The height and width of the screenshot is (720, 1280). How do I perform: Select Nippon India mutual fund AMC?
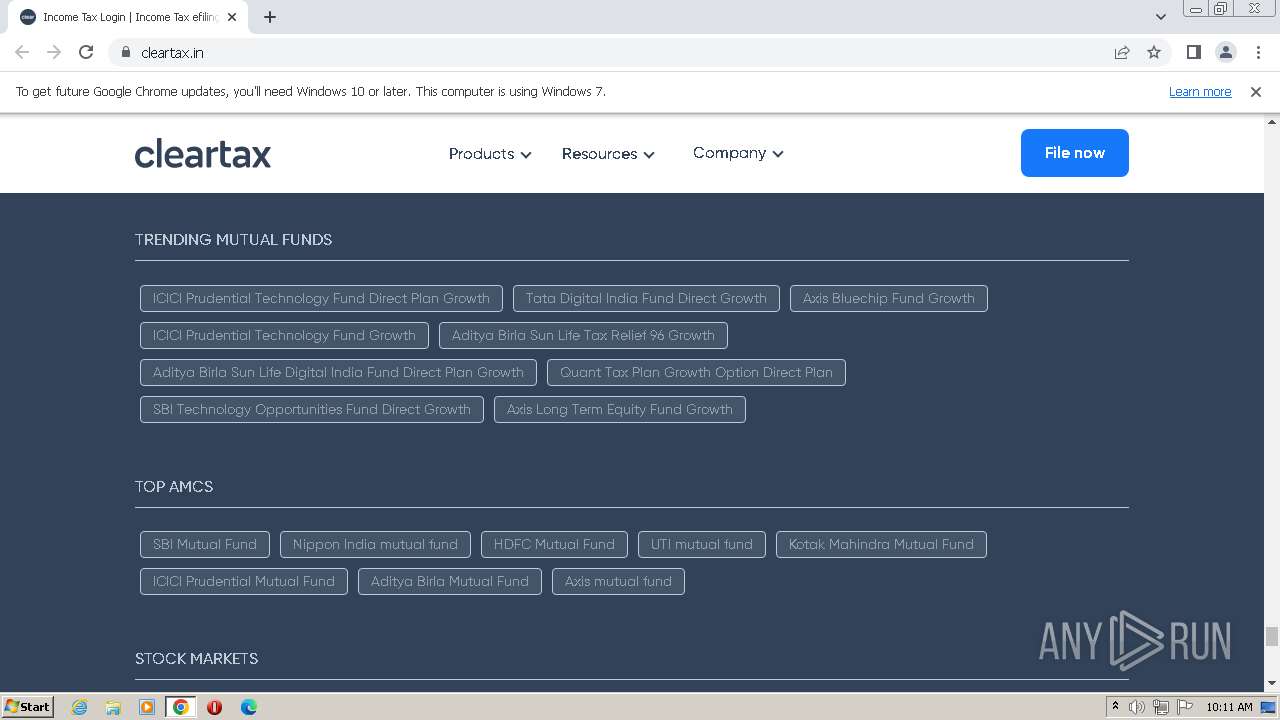point(375,544)
